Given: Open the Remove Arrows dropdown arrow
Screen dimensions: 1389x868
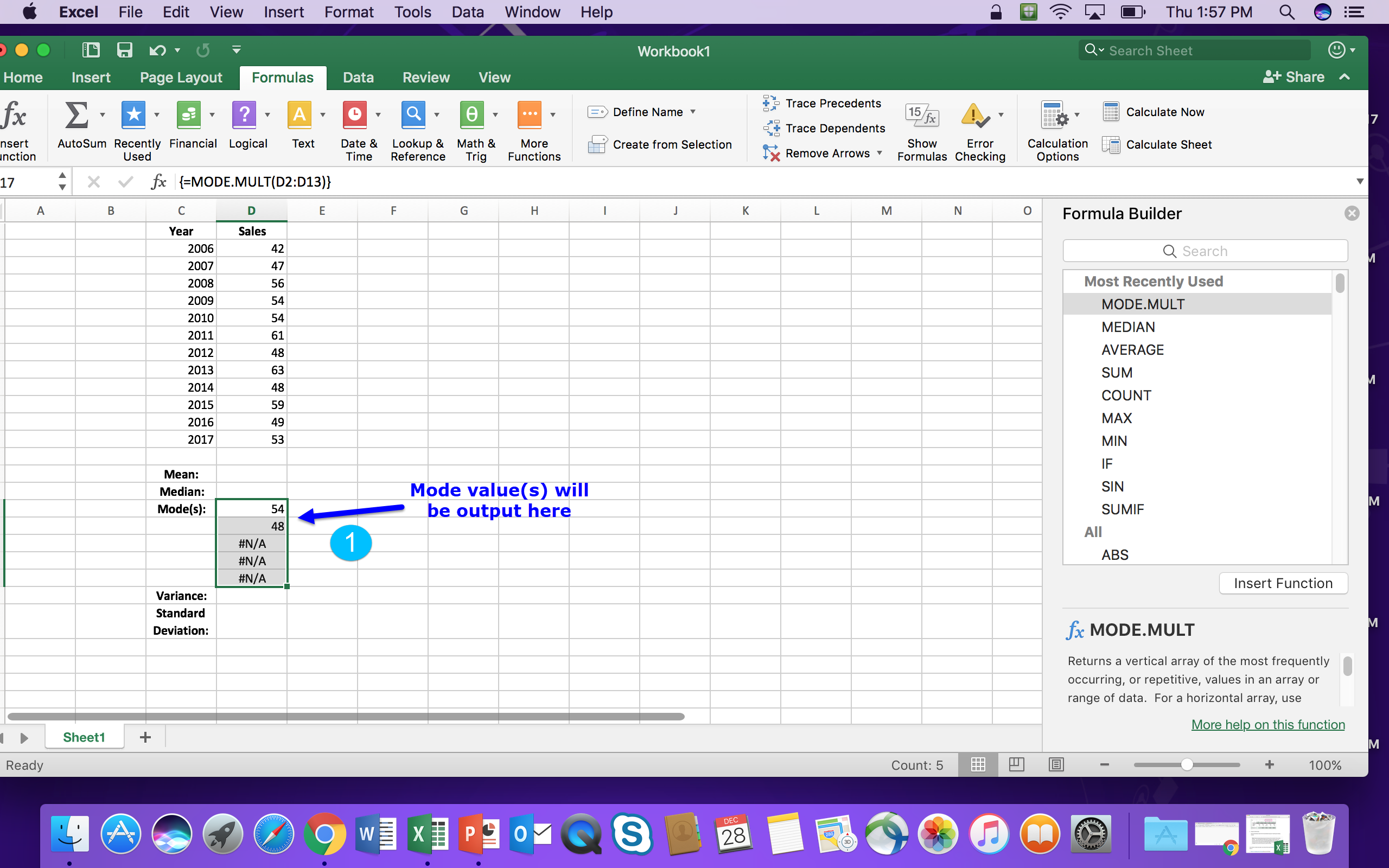Looking at the screenshot, I should pyautogui.click(x=880, y=154).
